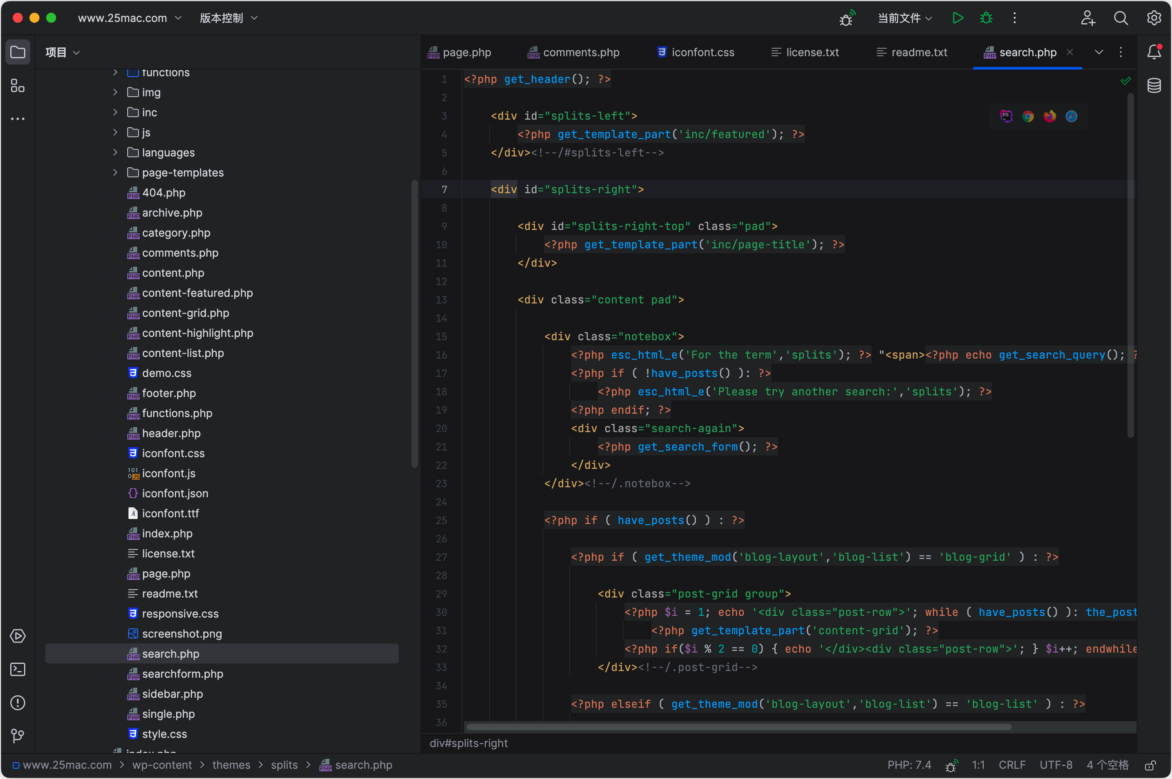
Task: Open the Structure tool window icon
Action: click(x=18, y=86)
